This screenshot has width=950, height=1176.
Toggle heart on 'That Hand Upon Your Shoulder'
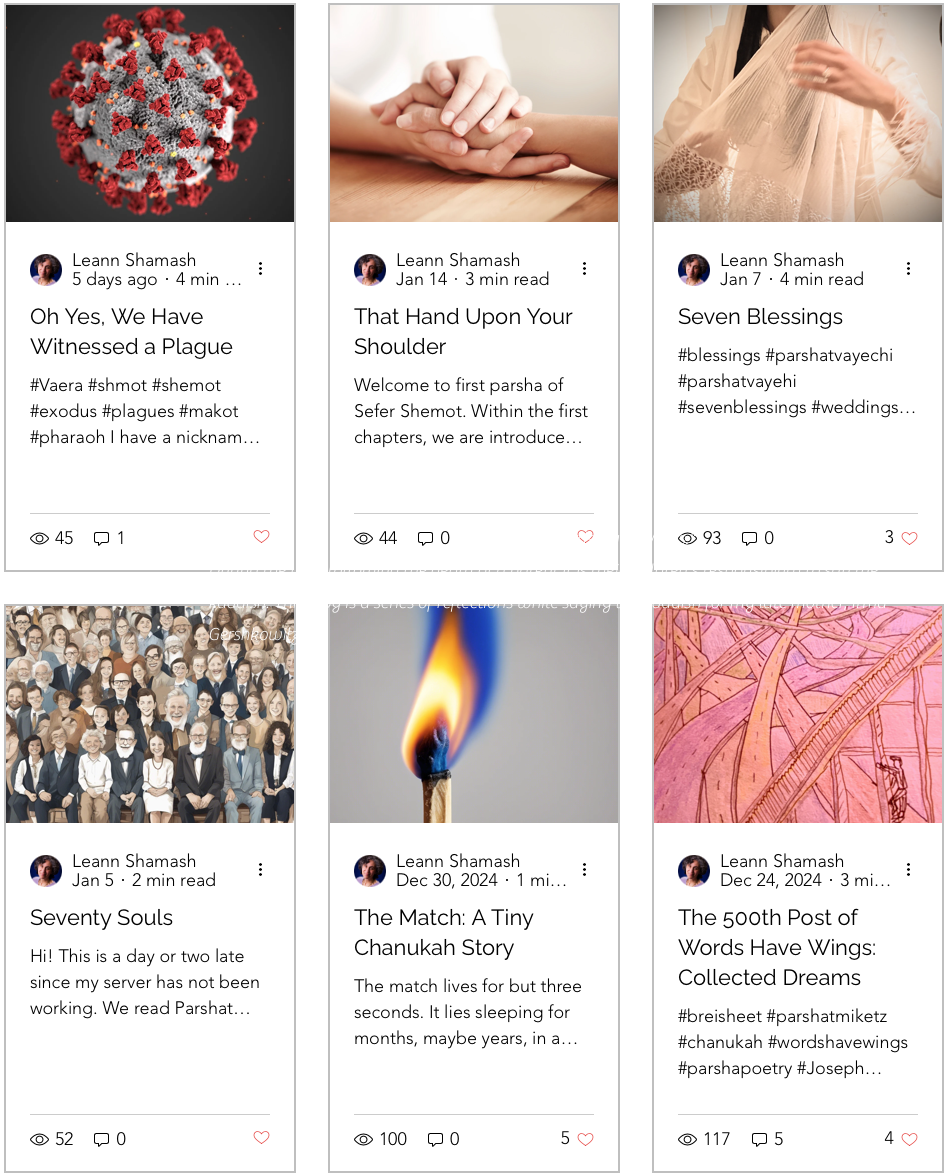585,536
